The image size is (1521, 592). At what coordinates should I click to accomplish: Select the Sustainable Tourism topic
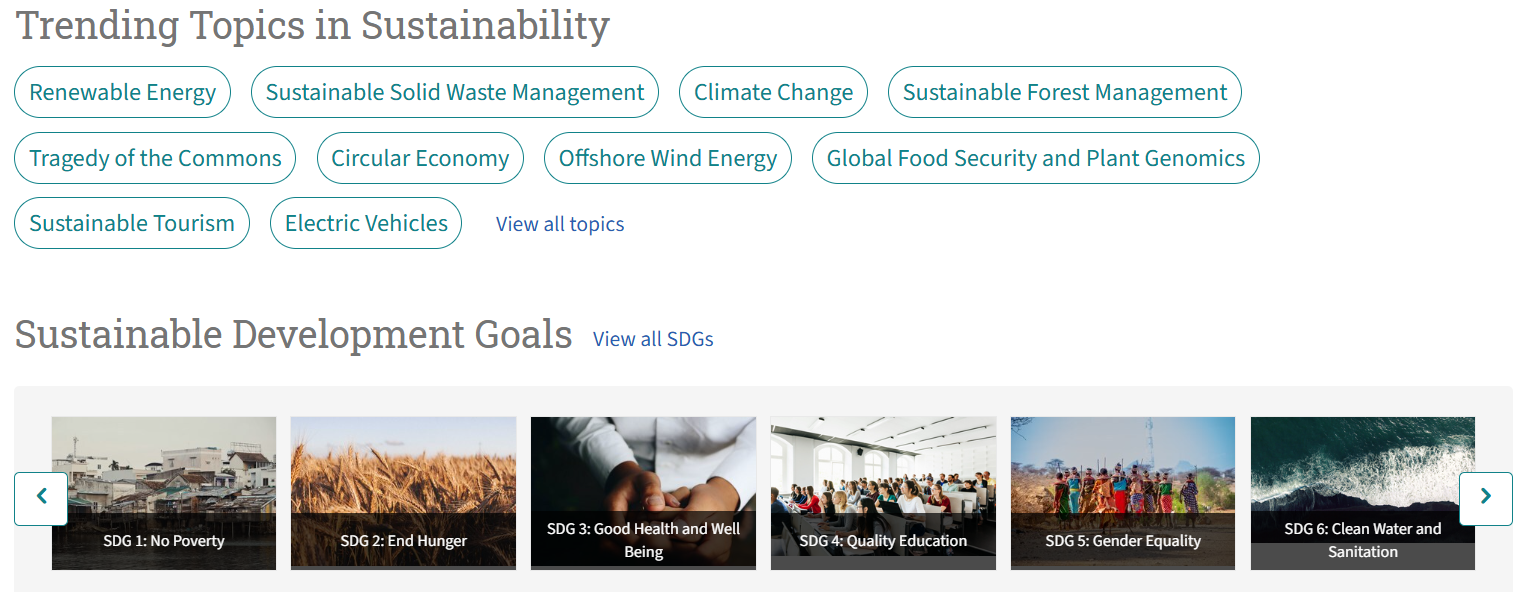click(131, 222)
